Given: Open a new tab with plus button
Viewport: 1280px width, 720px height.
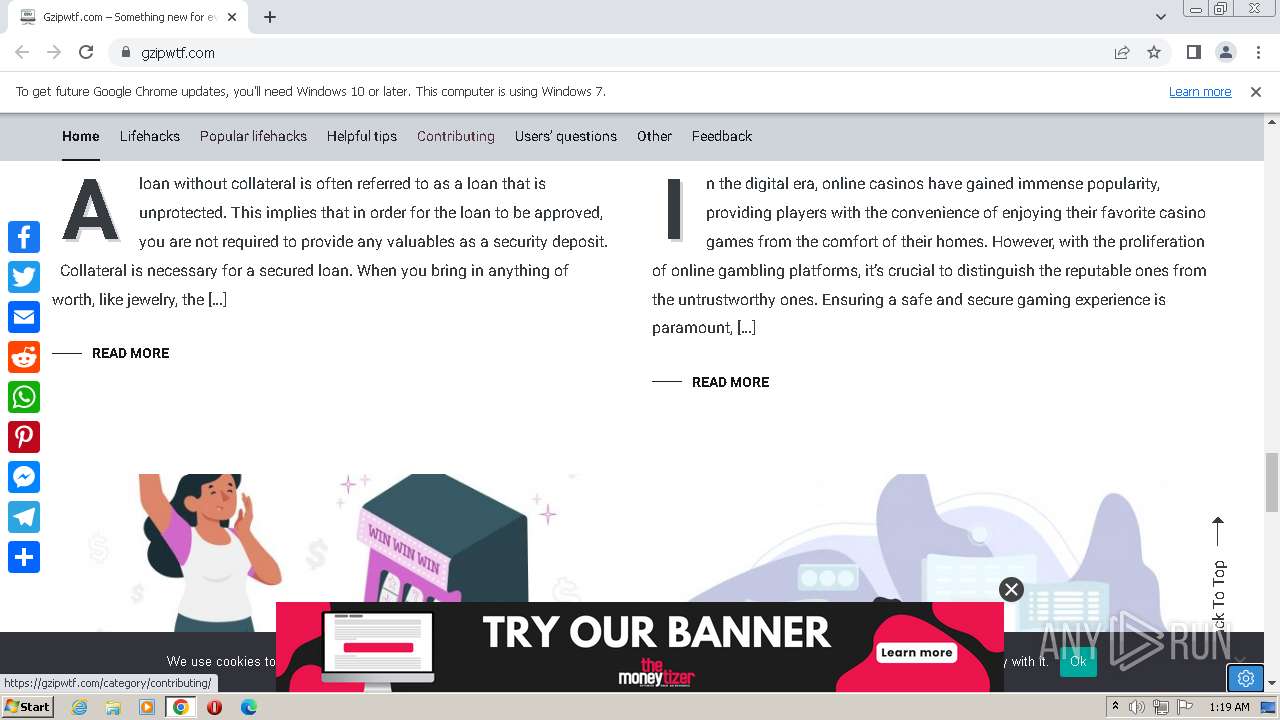Looking at the screenshot, I should [270, 17].
